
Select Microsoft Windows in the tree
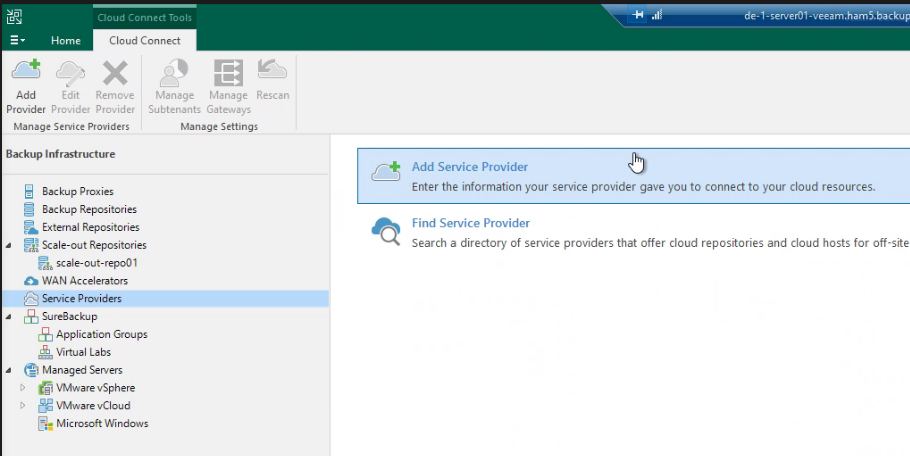[102, 424]
